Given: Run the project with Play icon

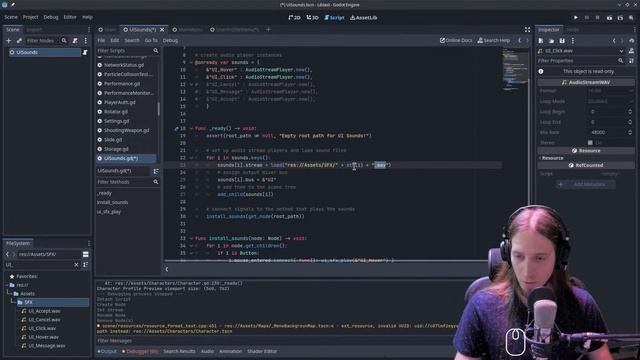Looking at the screenshot, I should pyautogui.click(x=576, y=18).
